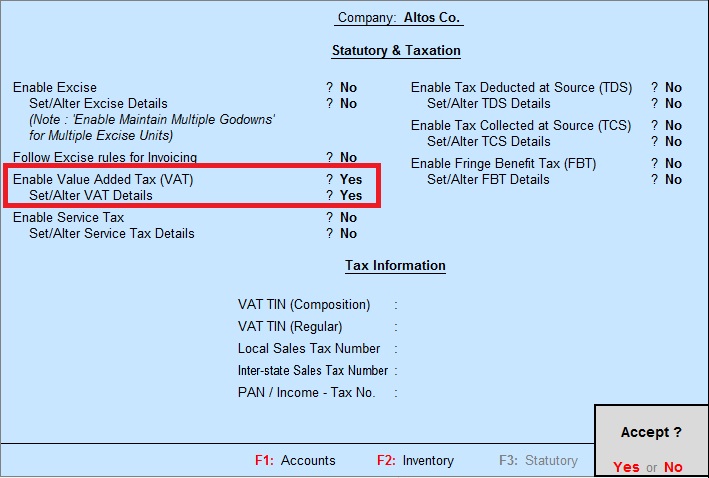Change Follow Excise rules for Invoicing value
Image resolution: width=709 pixels, height=478 pixels.
(x=348, y=157)
